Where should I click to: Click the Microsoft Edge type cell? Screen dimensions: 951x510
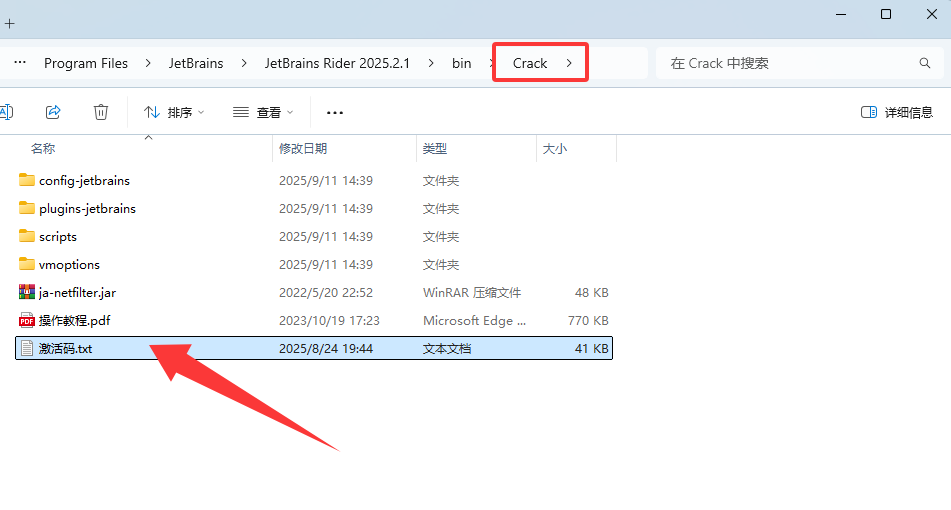point(474,320)
